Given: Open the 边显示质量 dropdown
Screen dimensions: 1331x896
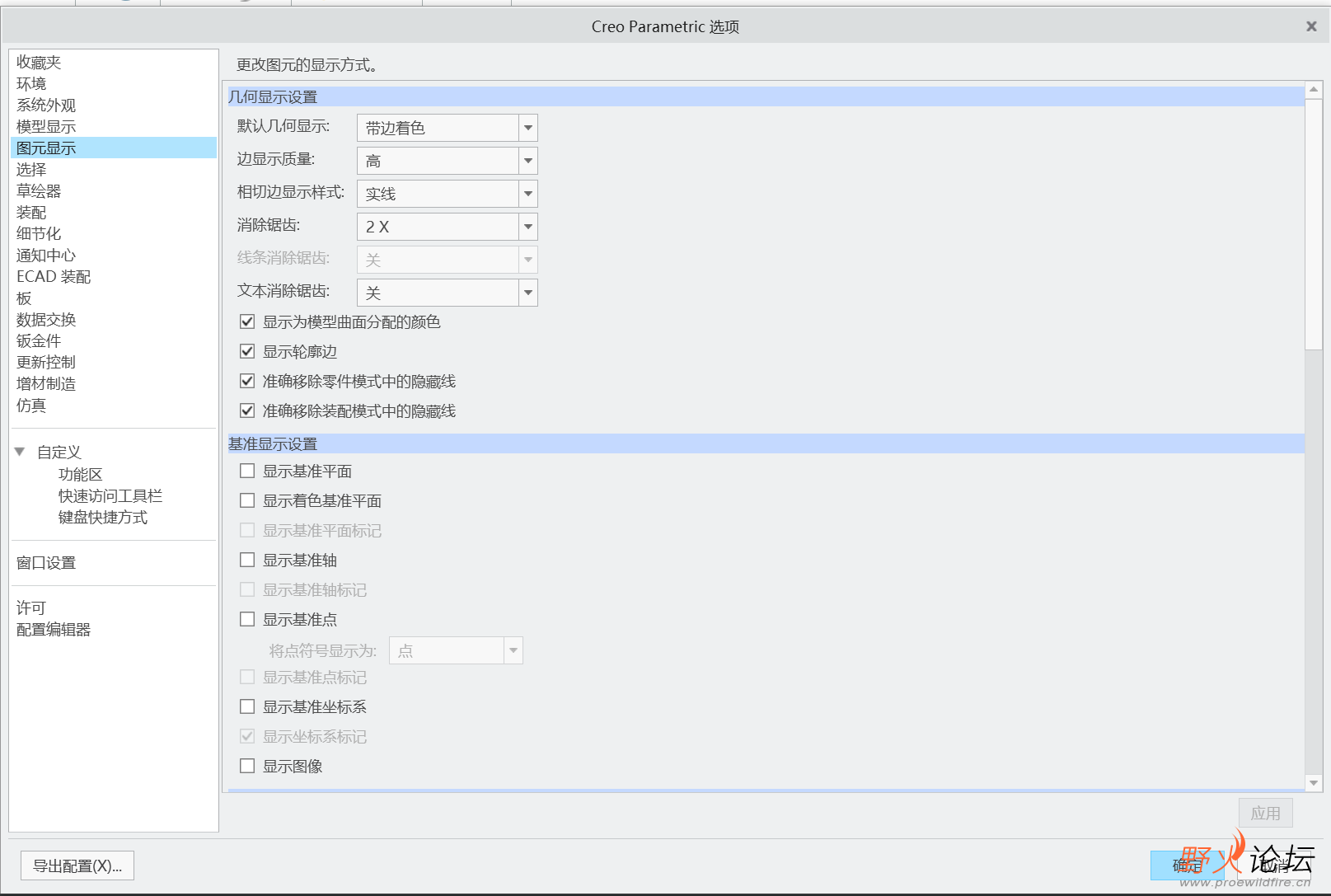Looking at the screenshot, I should point(528,161).
